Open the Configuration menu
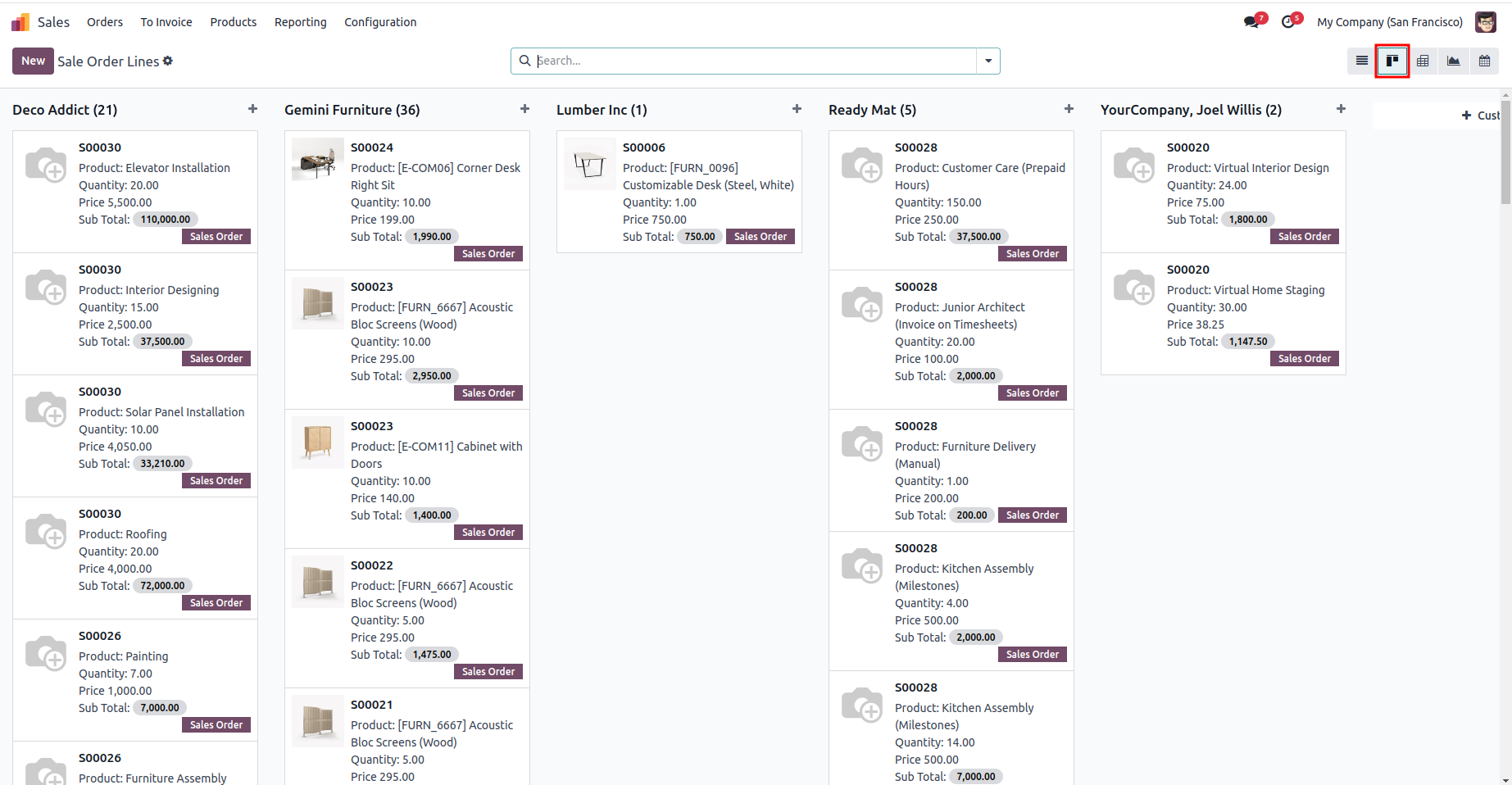The image size is (1512, 785). pos(380,22)
